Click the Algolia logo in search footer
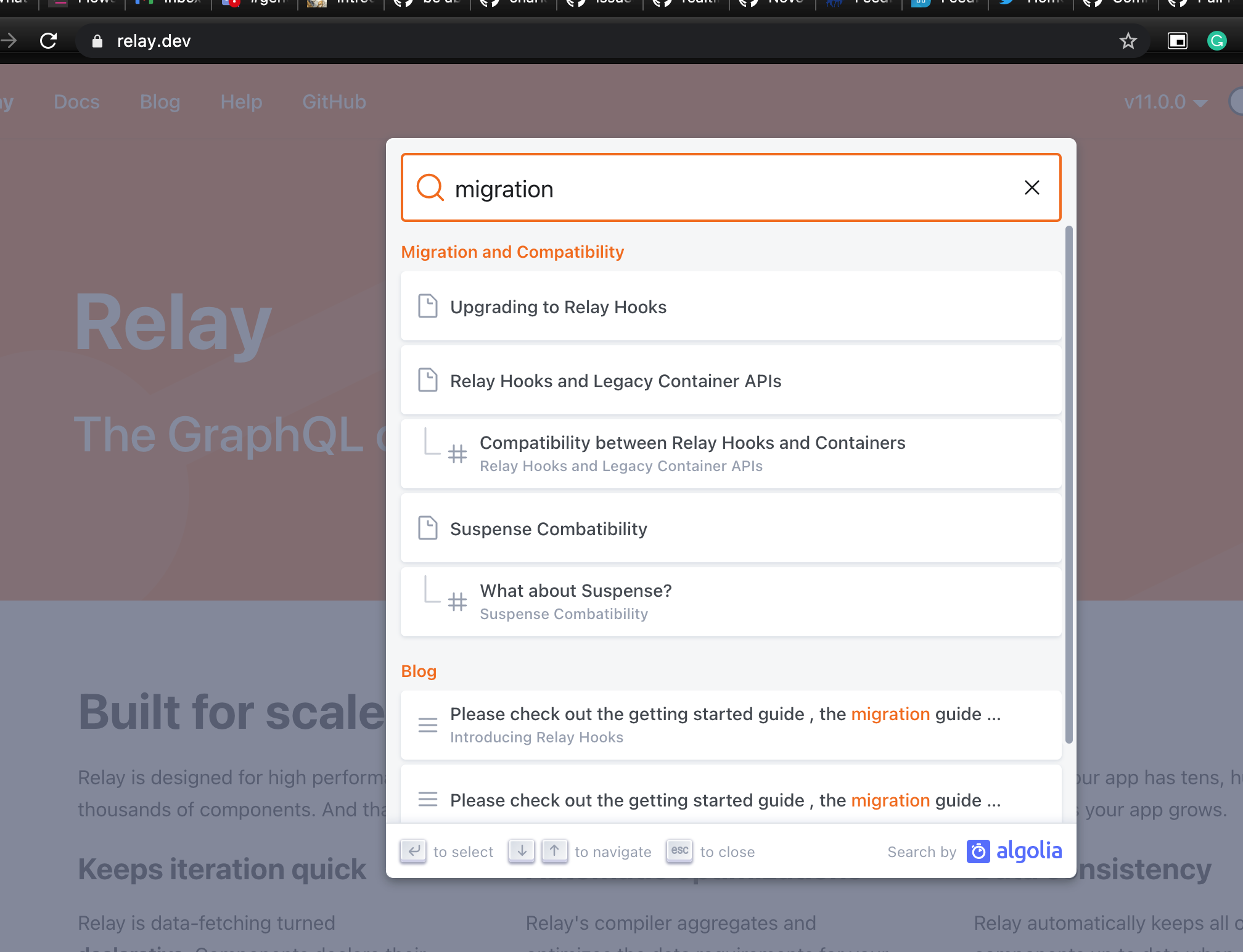The width and height of the screenshot is (1243, 952). click(1014, 851)
